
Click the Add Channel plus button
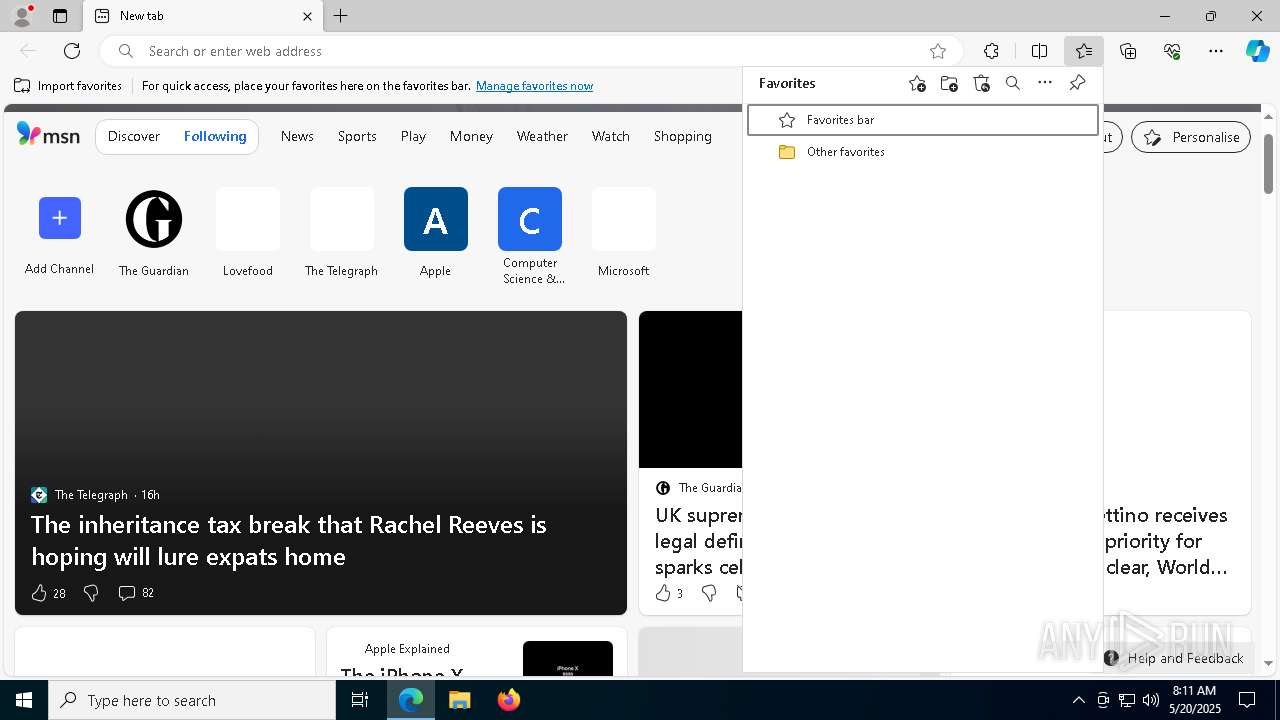click(x=59, y=218)
